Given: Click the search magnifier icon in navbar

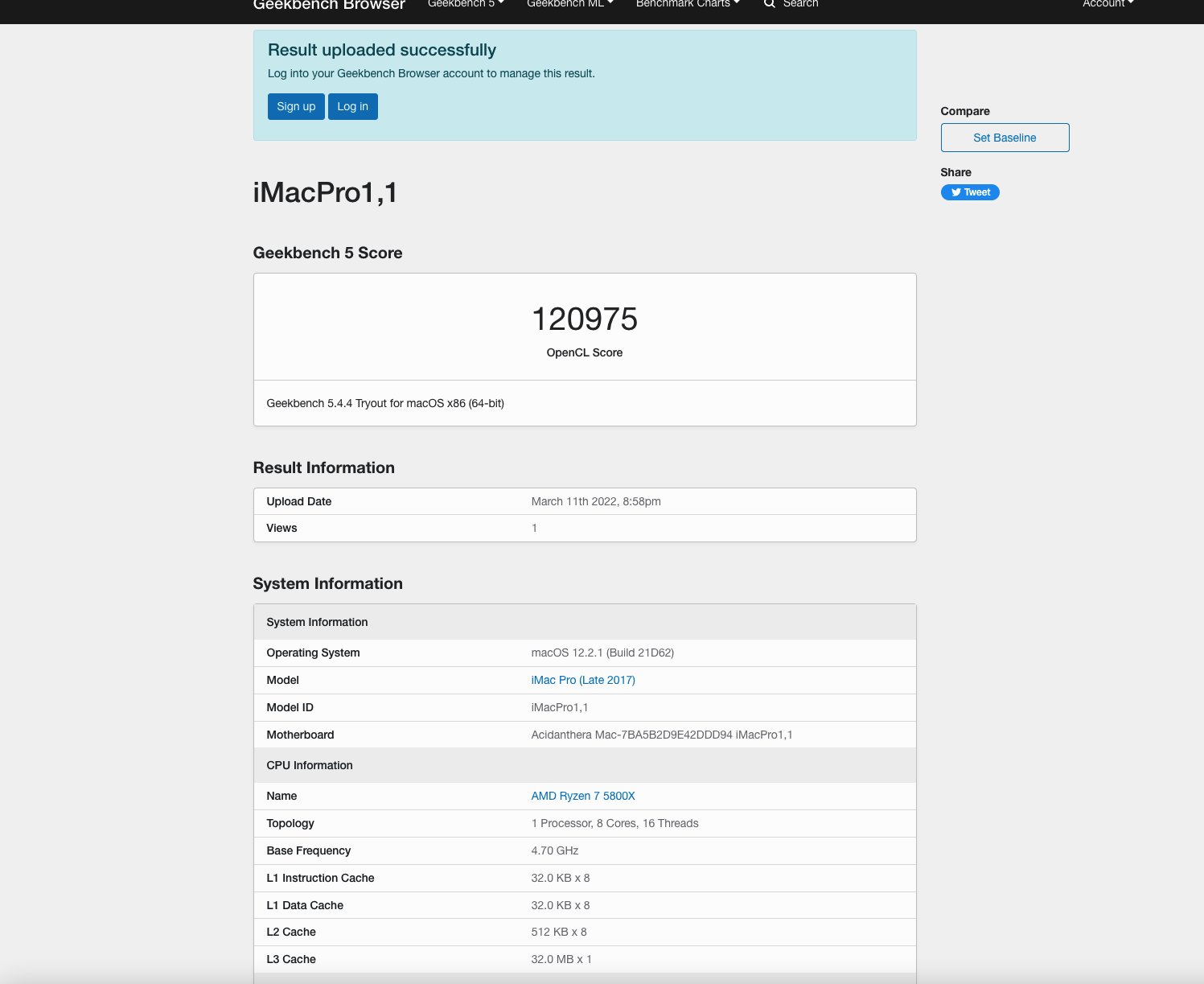Looking at the screenshot, I should pos(769,4).
